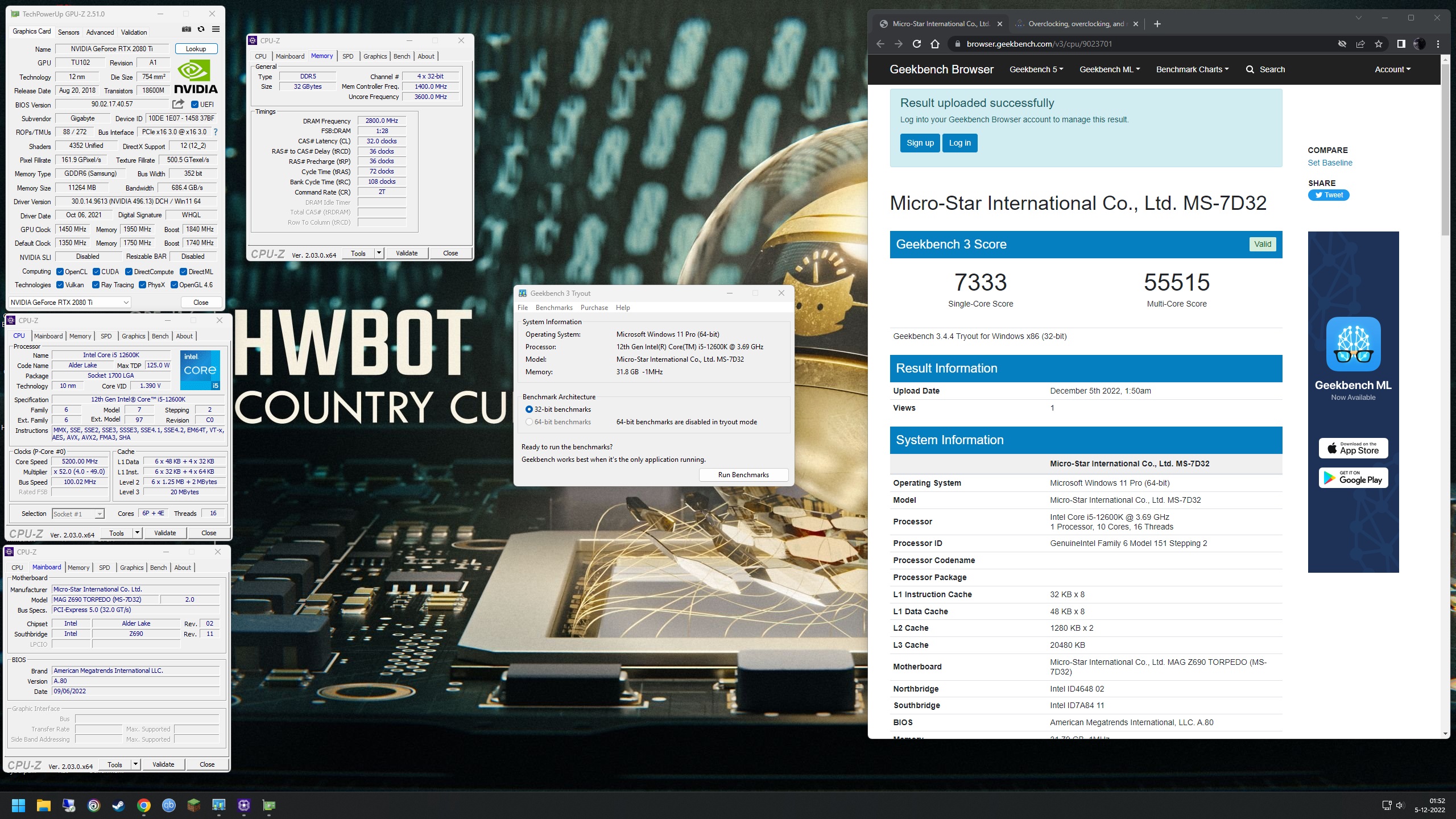Open the Chrome three-dot menu
This screenshot has width=1456, height=819.
[1438, 44]
